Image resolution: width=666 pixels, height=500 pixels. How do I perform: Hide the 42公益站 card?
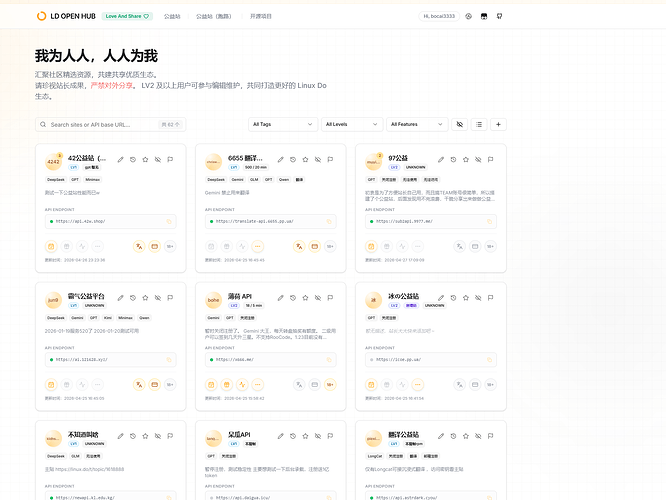point(158,160)
